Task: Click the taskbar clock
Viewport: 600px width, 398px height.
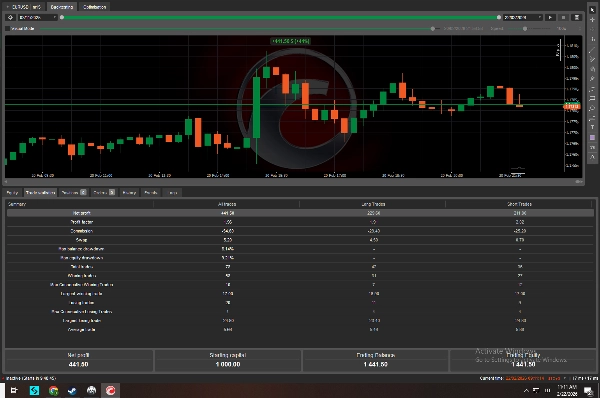Action: [x=567, y=390]
